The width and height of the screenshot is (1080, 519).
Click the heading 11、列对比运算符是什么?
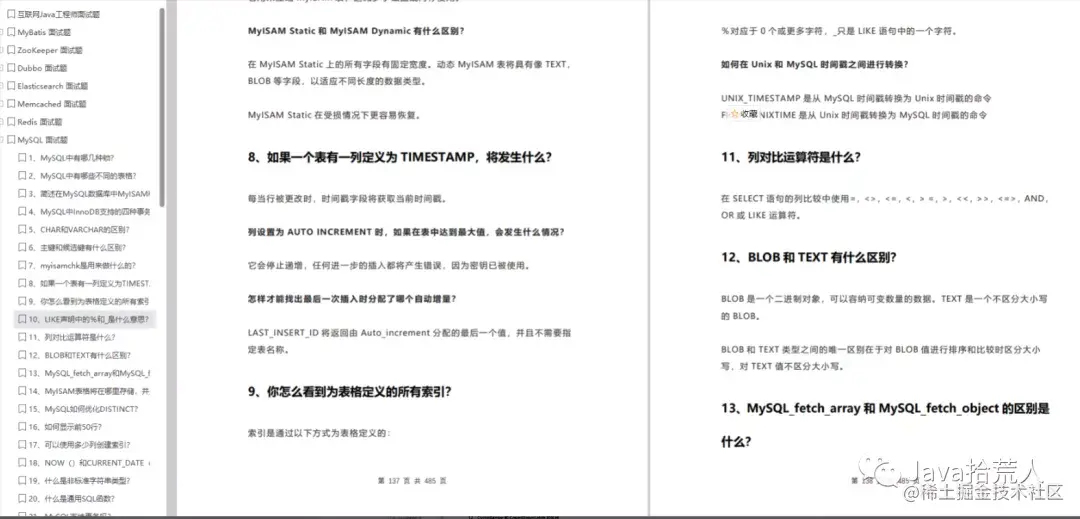pos(791,157)
